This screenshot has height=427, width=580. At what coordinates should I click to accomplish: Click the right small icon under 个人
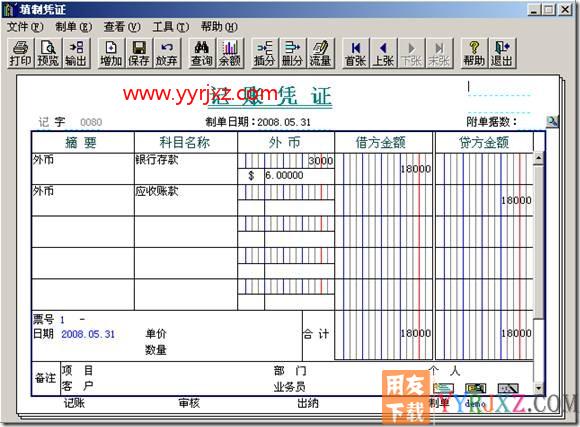click(x=508, y=389)
